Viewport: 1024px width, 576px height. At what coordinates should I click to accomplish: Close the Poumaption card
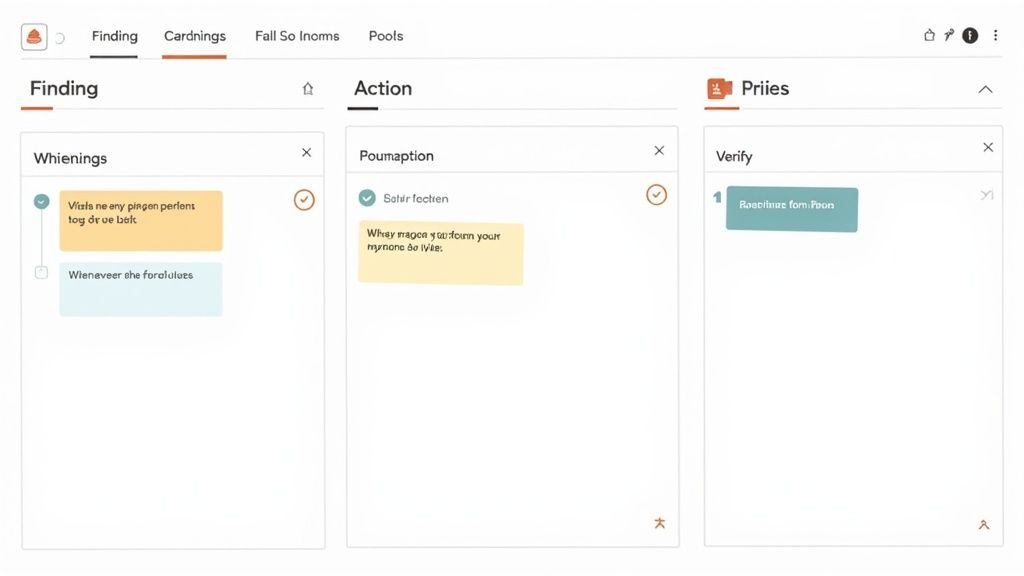(x=659, y=150)
